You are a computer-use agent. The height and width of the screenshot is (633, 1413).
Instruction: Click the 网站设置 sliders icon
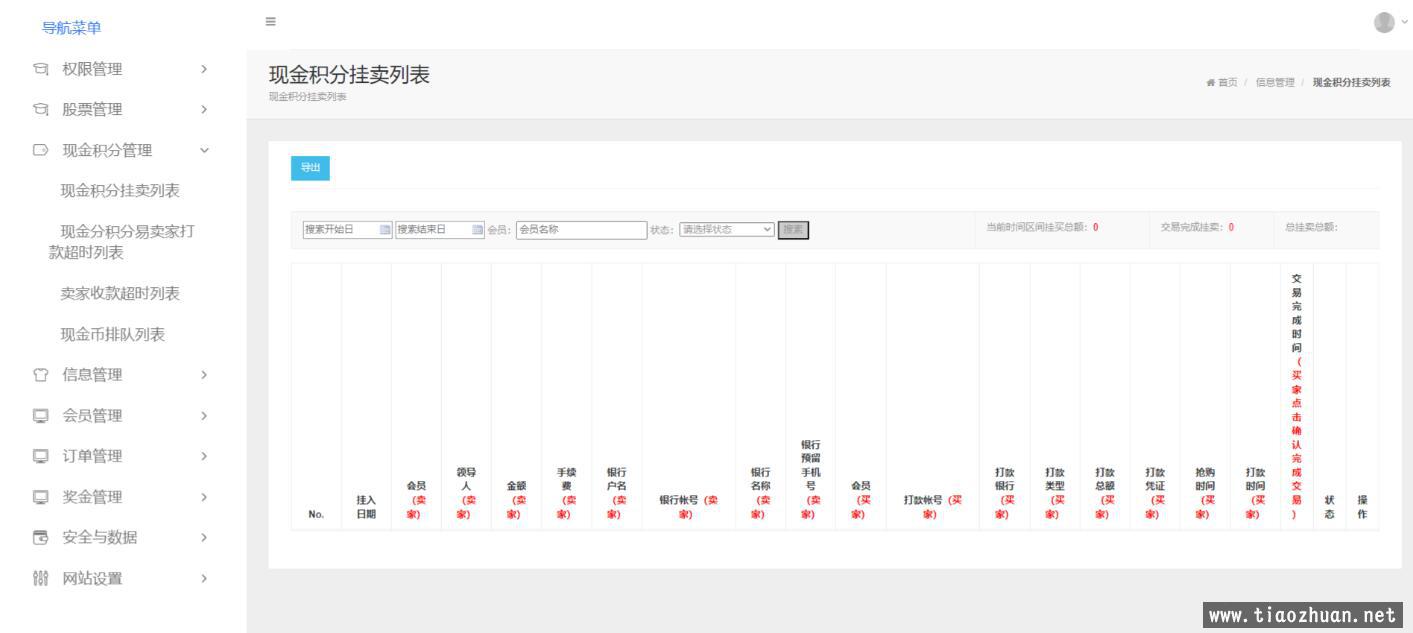41,578
